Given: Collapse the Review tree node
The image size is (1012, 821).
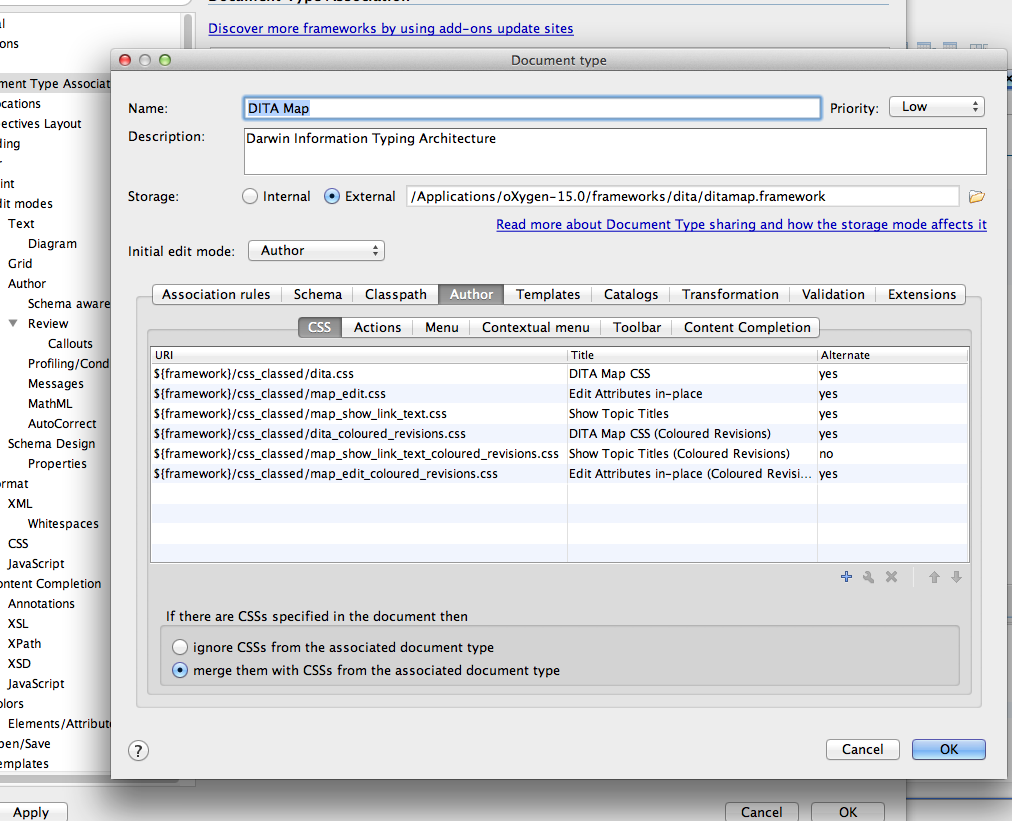Looking at the screenshot, I should 13,324.
